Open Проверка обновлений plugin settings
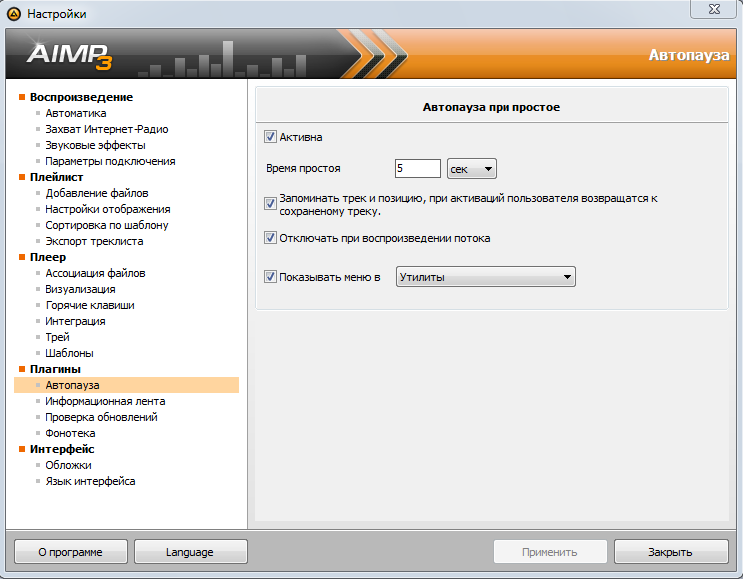The height and width of the screenshot is (579, 743). tap(101, 417)
